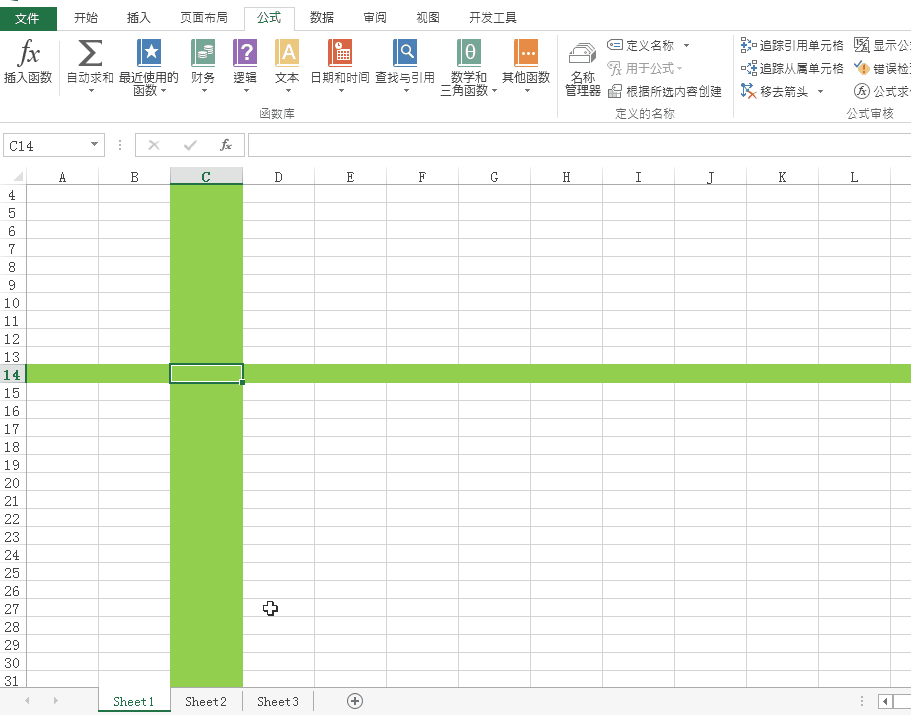Screen dimensions: 911x715
Task: Select column G header
Action: click(x=494, y=177)
